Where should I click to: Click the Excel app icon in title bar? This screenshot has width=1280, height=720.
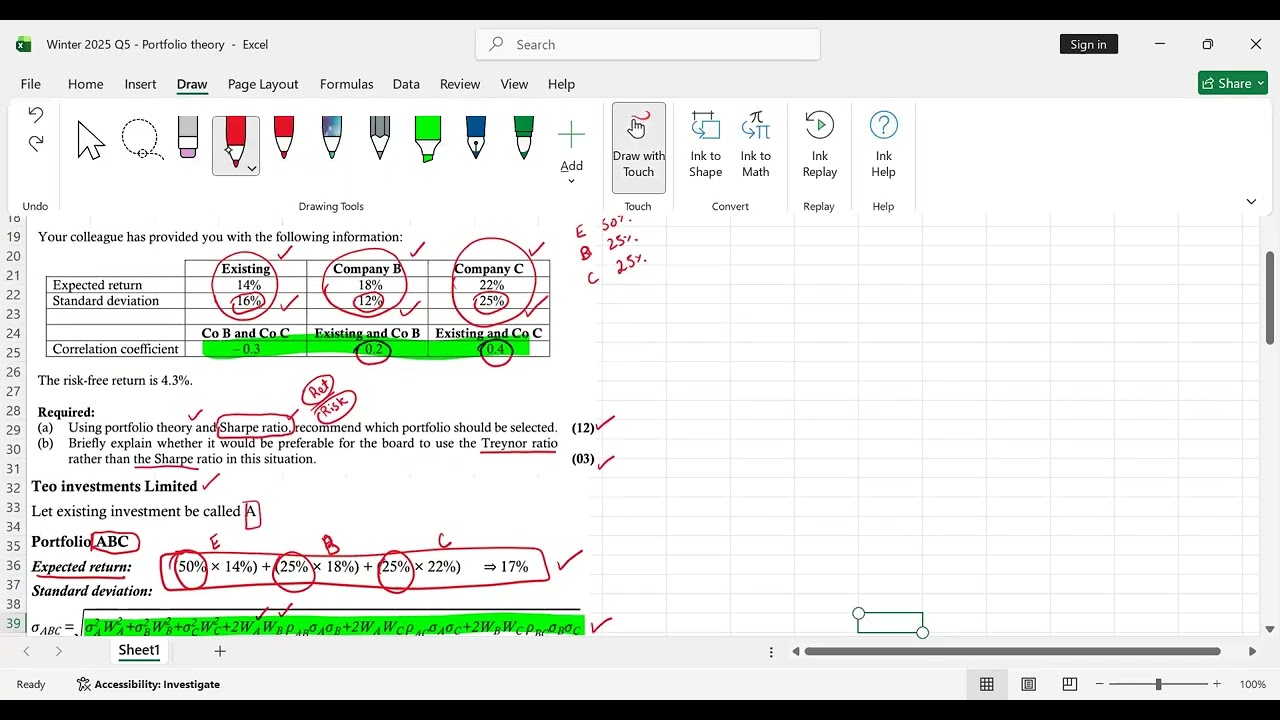pos(23,44)
